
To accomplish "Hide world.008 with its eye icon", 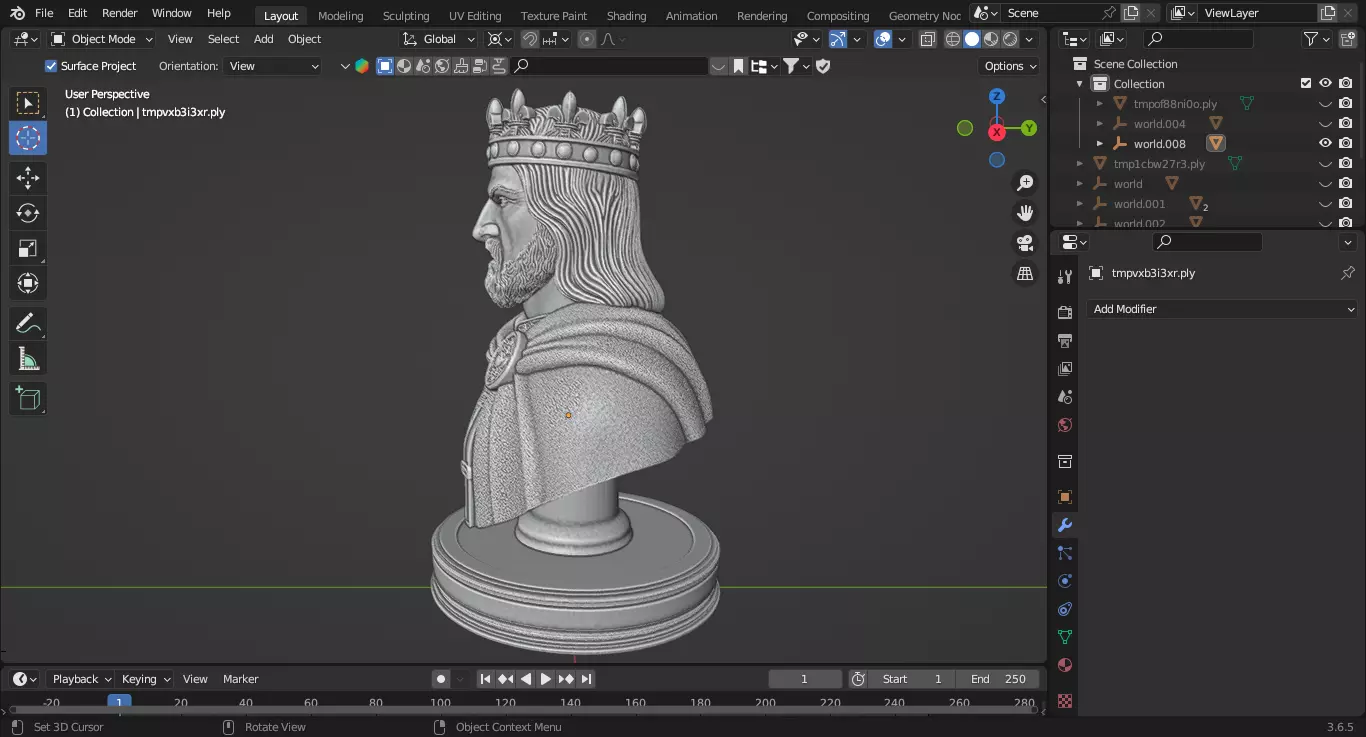I will click(x=1325, y=144).
